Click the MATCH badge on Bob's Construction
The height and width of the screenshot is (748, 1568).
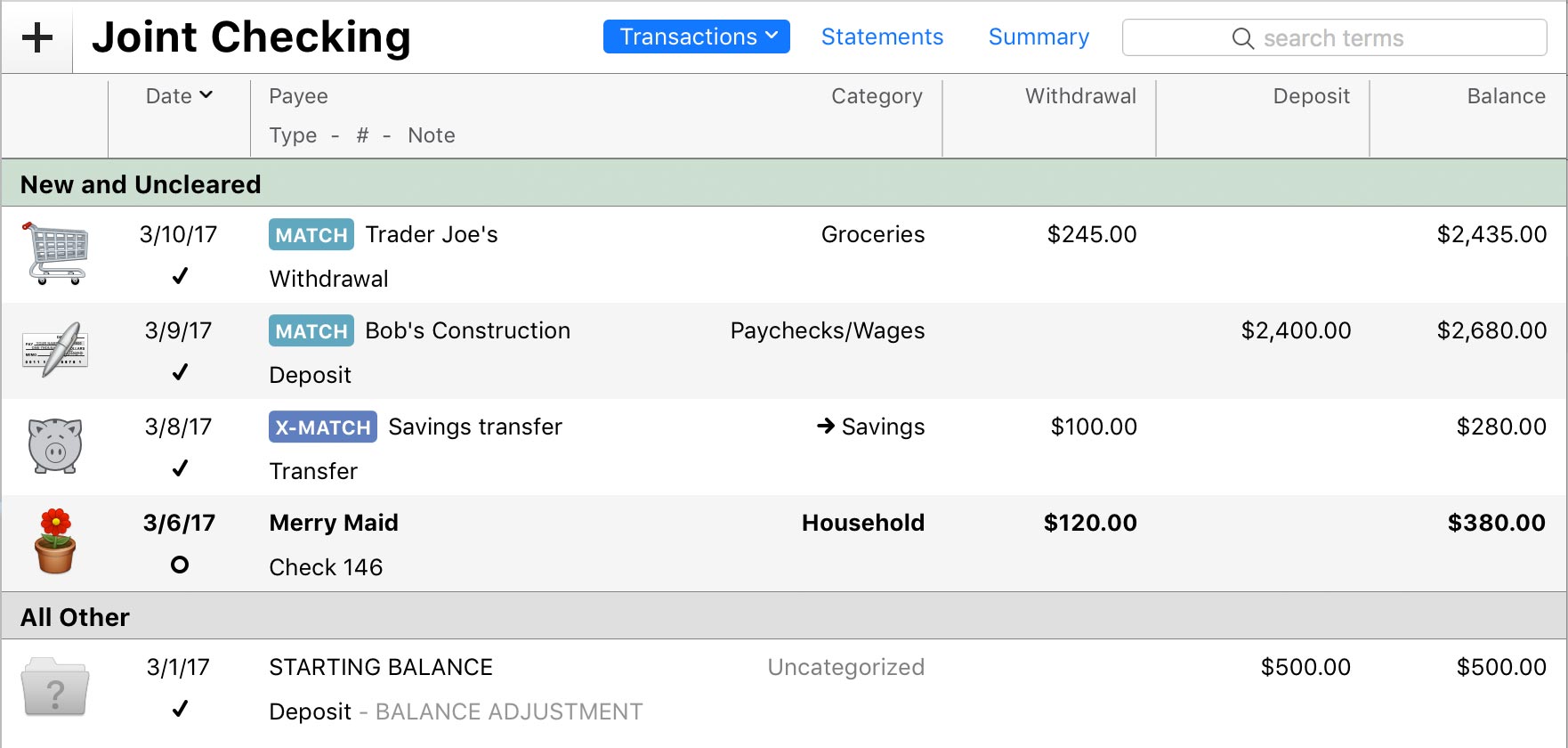coord(311,331)
